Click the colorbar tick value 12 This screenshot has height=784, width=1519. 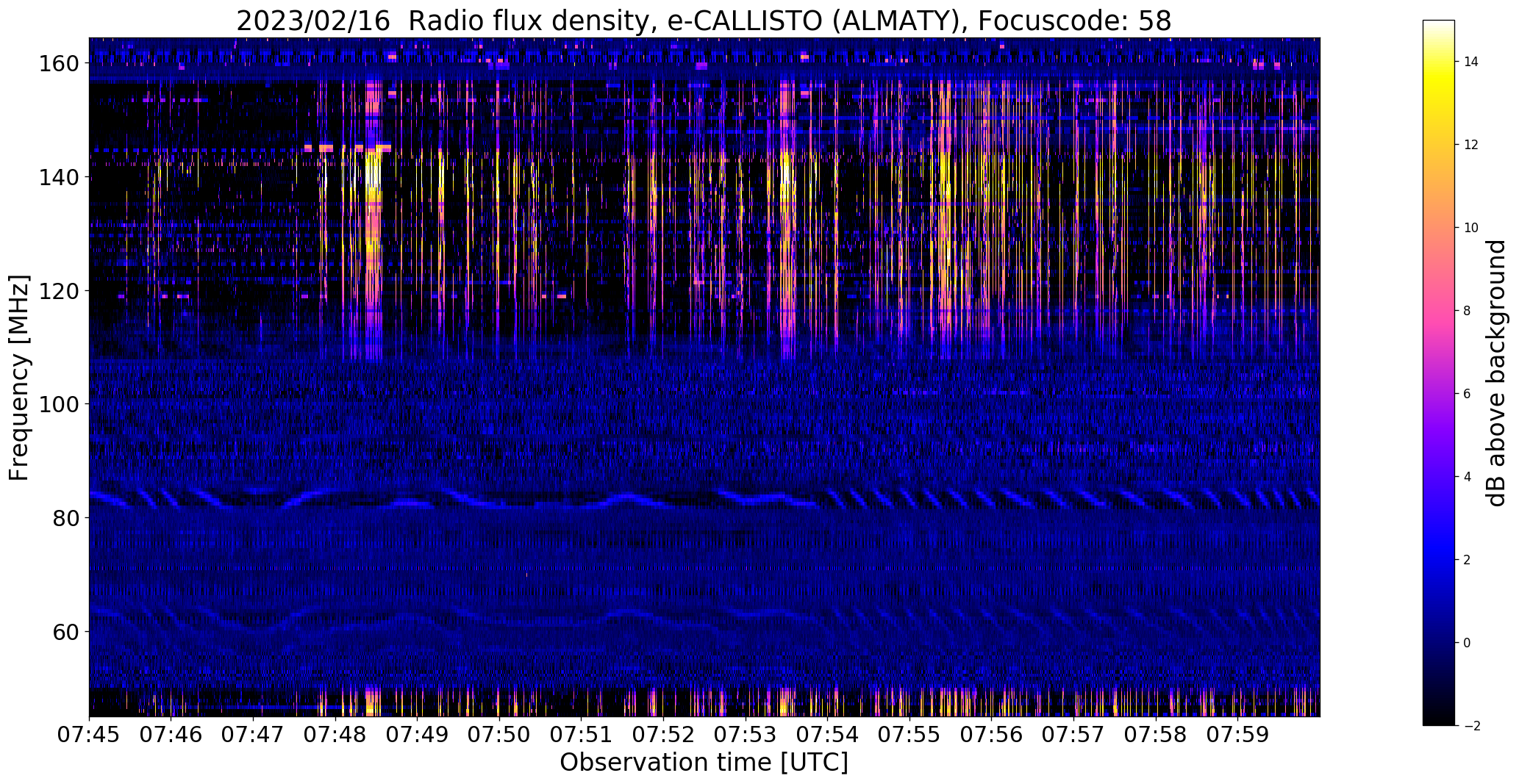(1471, 145)
